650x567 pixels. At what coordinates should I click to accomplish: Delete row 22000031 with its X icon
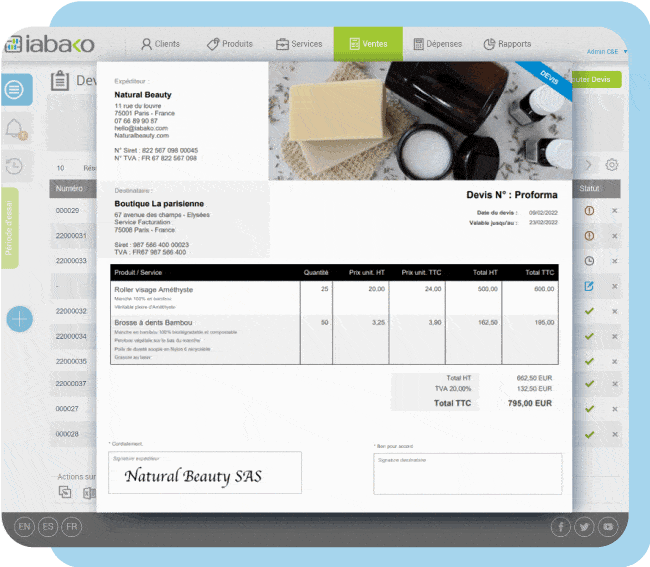(615, 236)
